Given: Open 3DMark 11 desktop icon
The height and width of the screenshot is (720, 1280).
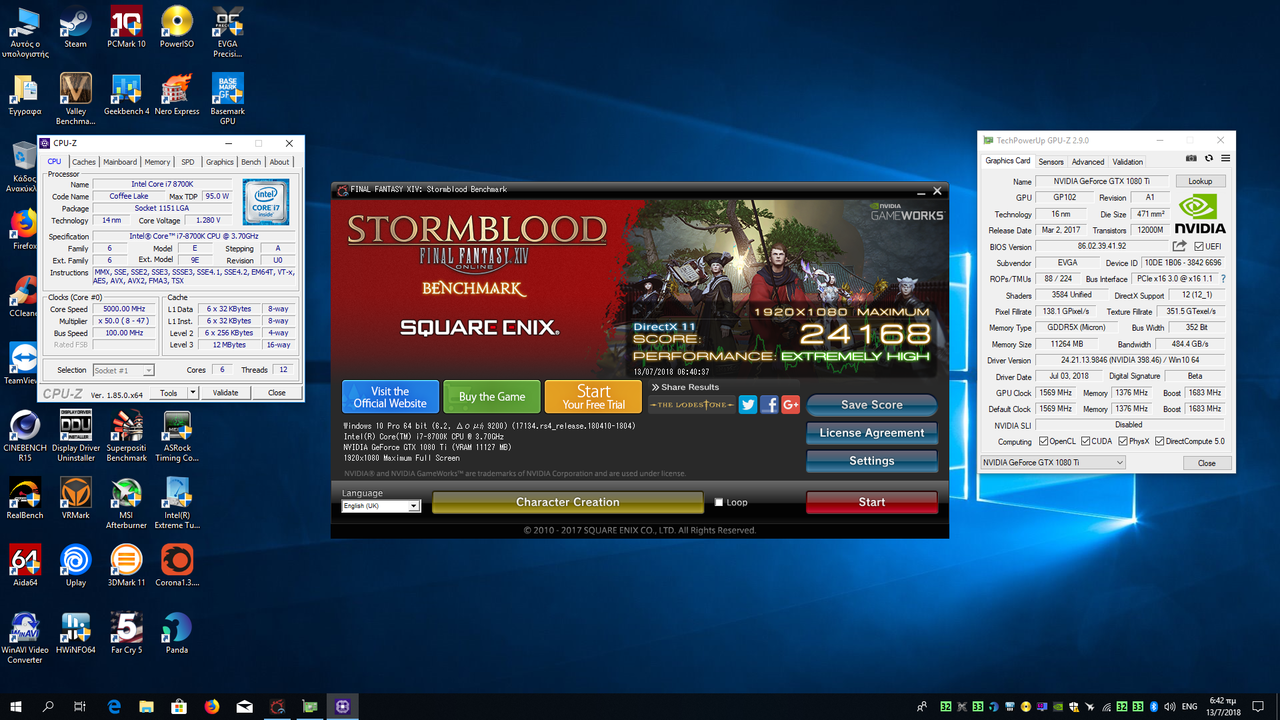Looking at the screenshot, I should pyautogui.click(x=126, y=565).
